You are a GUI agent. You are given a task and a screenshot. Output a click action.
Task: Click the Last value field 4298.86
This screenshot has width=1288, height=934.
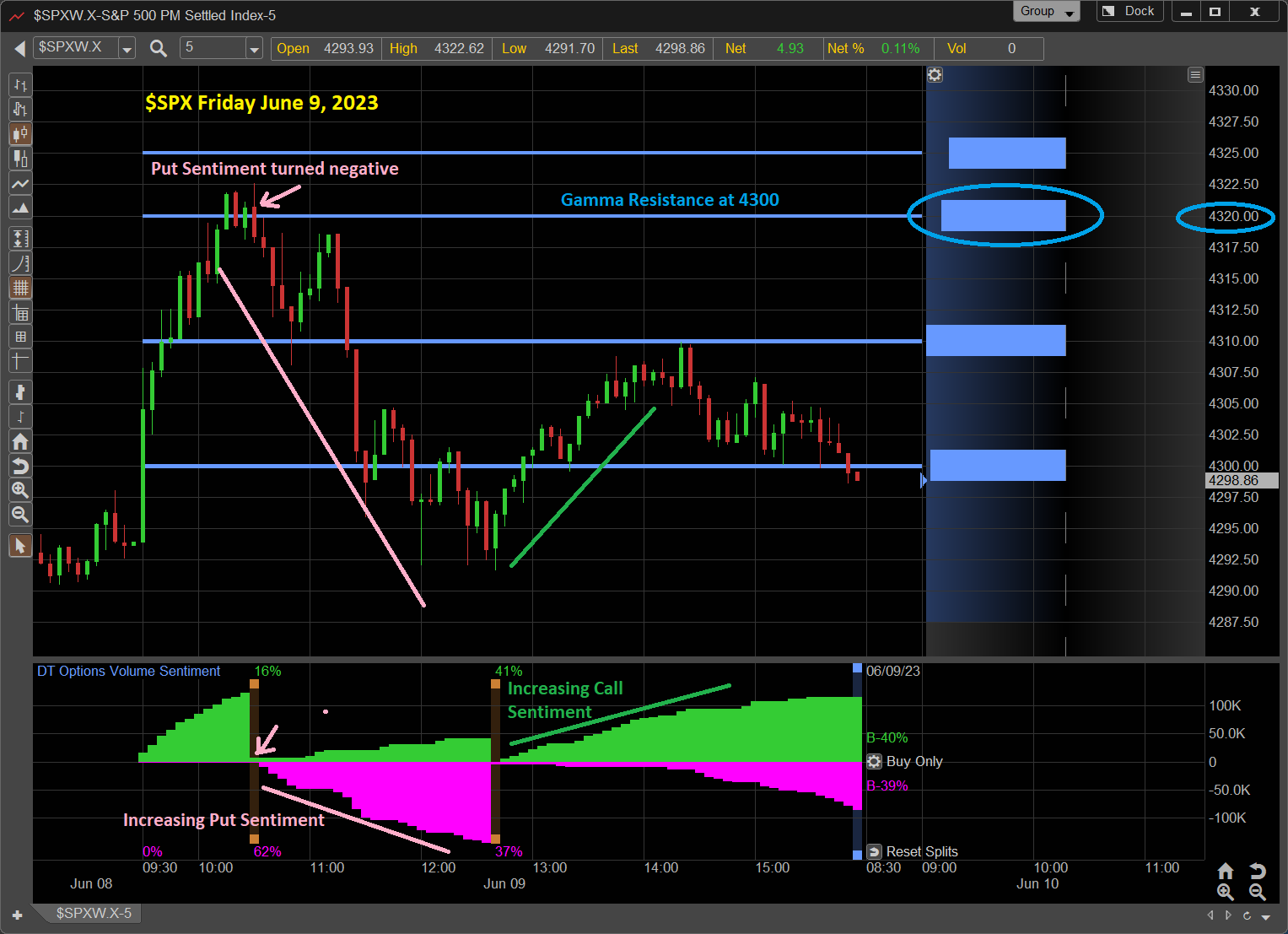coord(680,49)
